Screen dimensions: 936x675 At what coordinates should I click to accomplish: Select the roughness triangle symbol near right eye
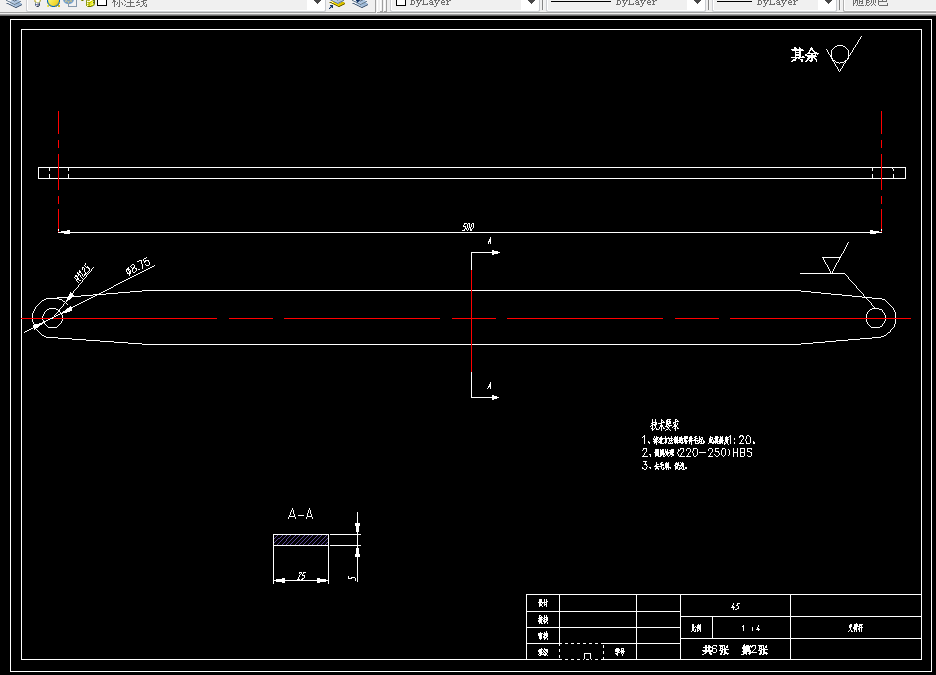834,260
